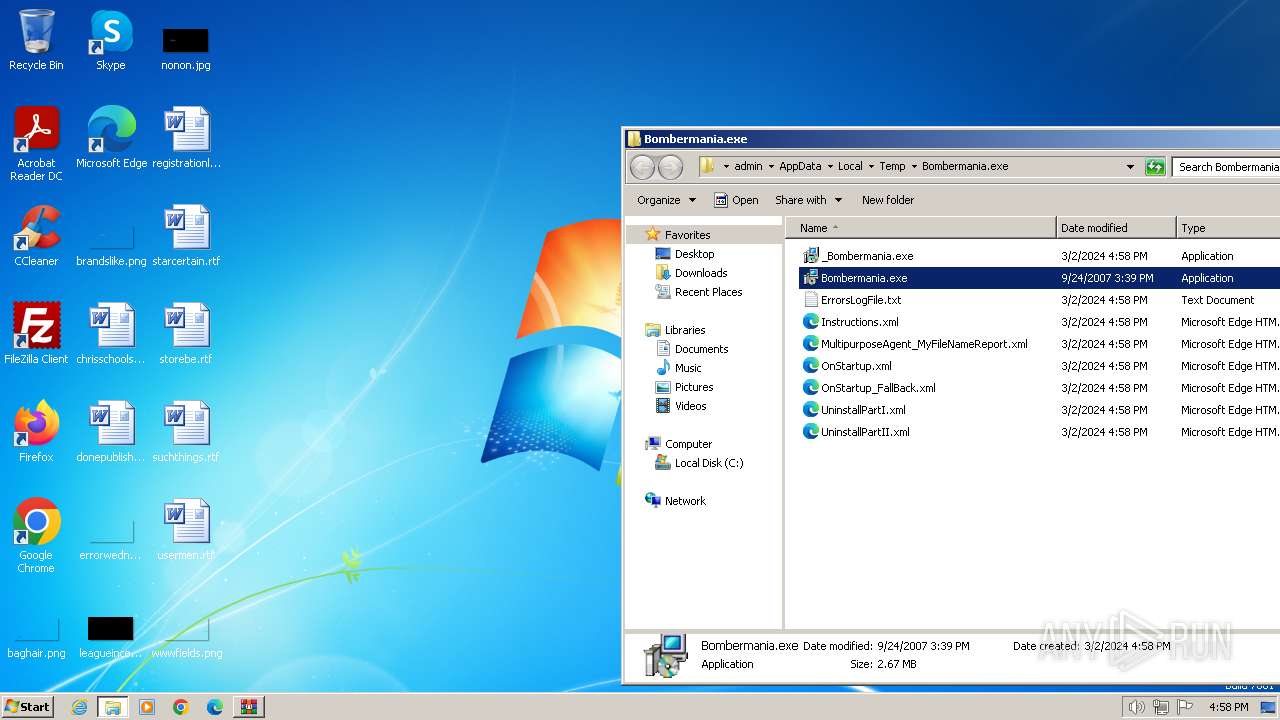The image size is (1280, 720).
Task: Launch Google Chrome desktop shortcut
Action: (36, 535)
